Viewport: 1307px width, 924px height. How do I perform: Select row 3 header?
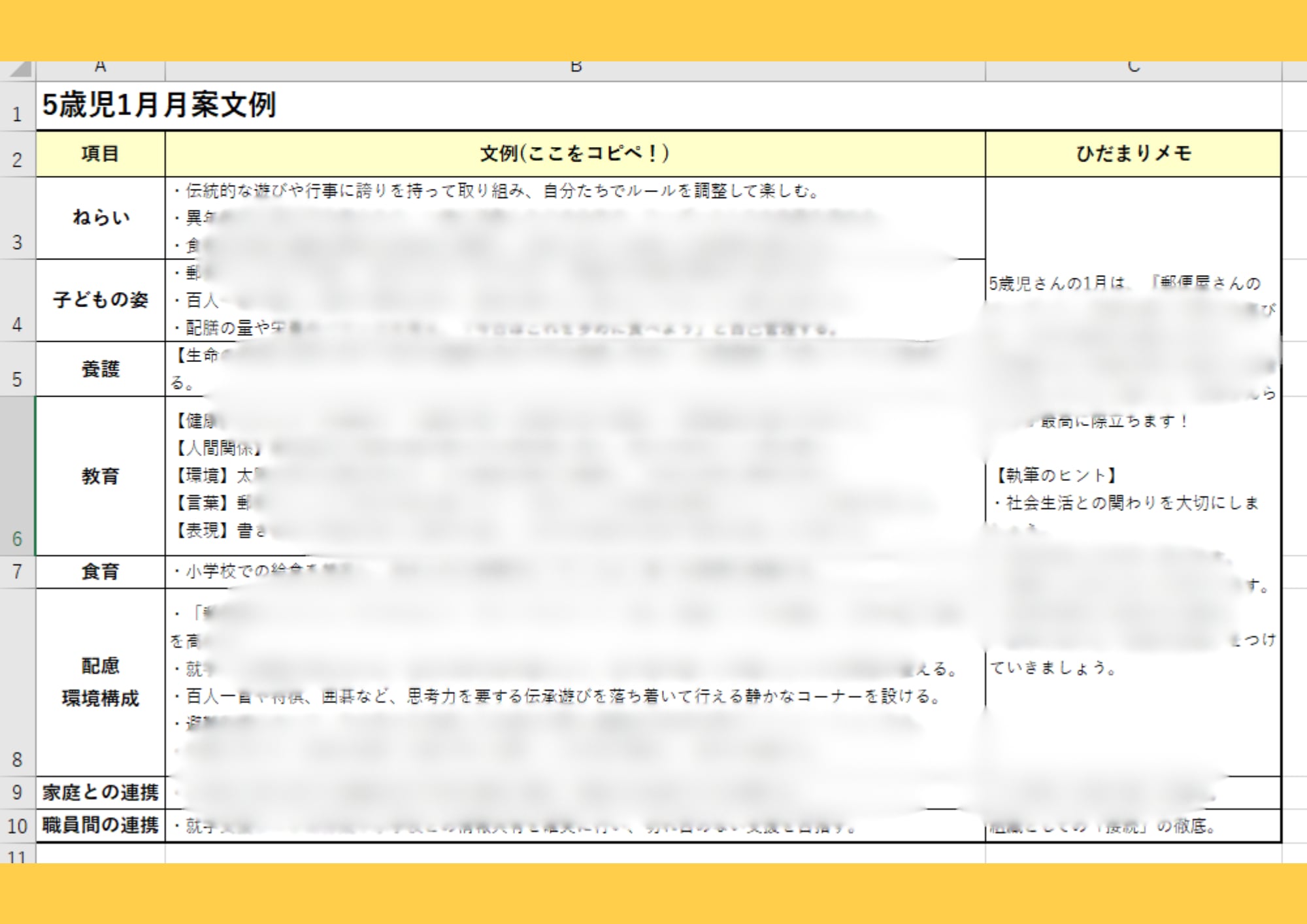coord(18,218)
